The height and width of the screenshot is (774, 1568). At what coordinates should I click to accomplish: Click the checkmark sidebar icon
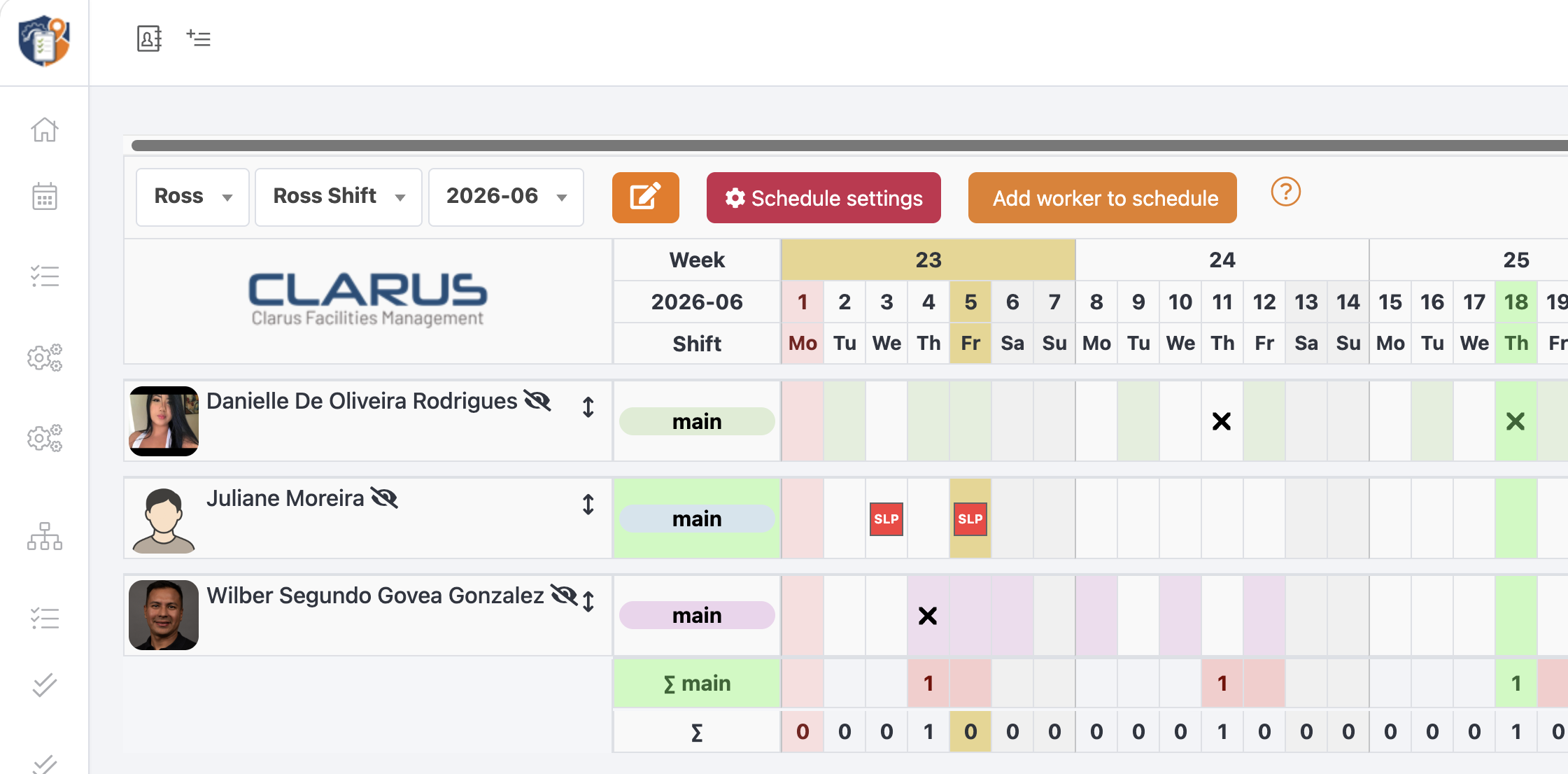(44, 685)
